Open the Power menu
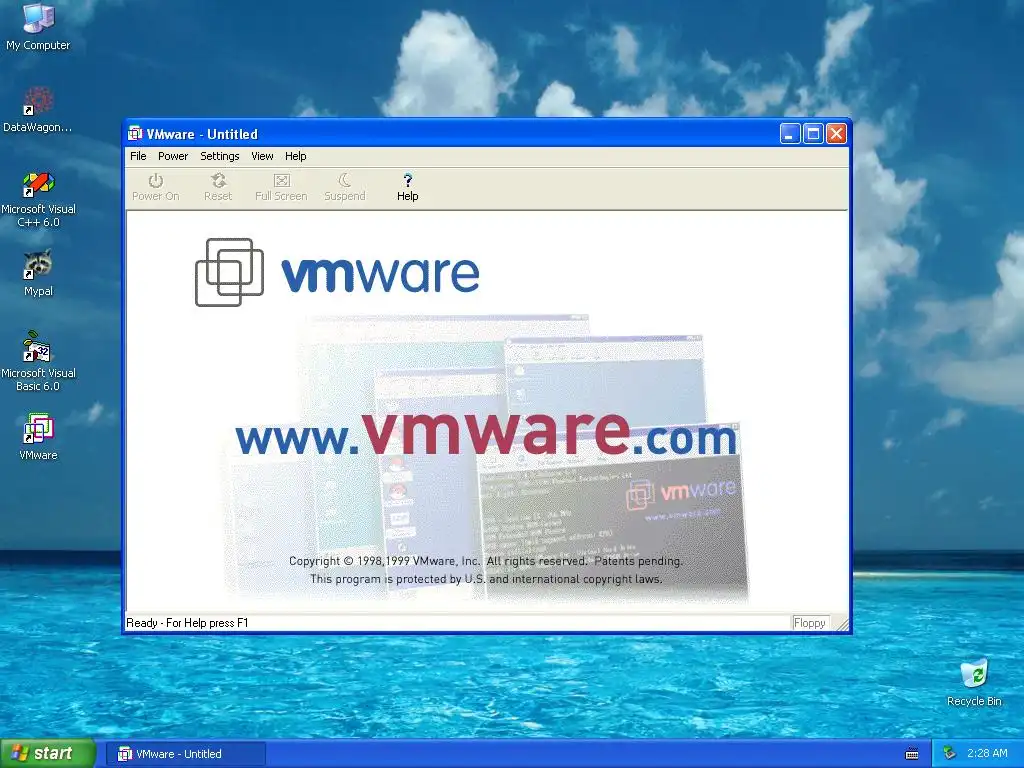This screenshot has height=768, width=1024. [x=173, y=156]
